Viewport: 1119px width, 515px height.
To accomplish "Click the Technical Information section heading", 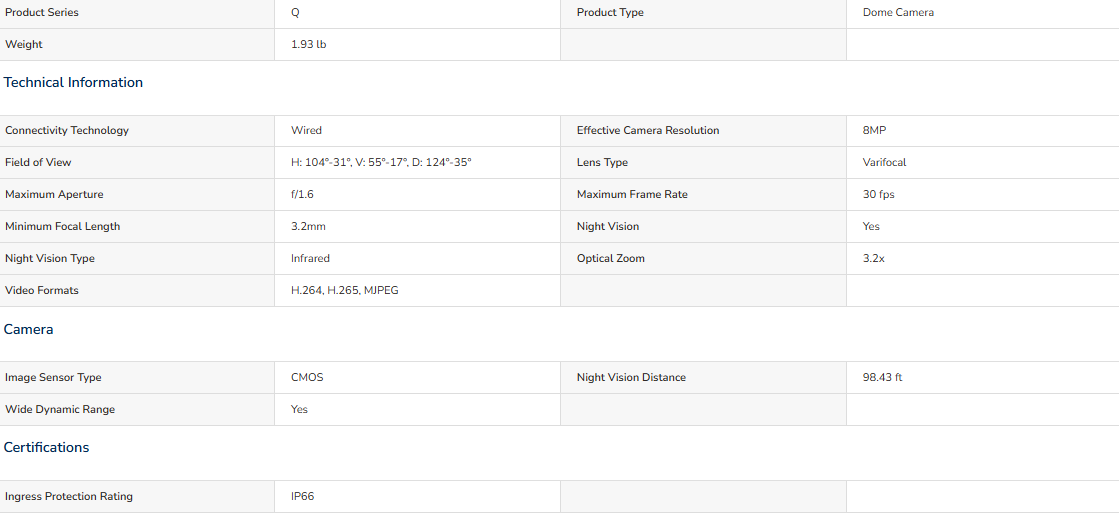I will point(73,83).
